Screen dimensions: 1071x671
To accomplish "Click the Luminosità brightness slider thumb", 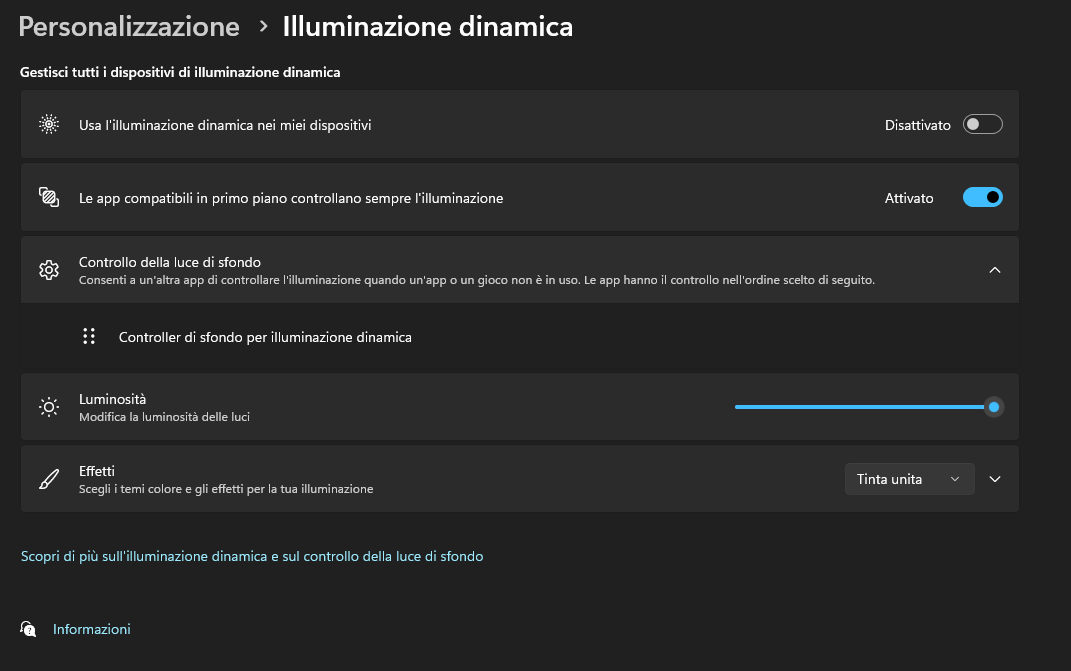I will pyautogui.click(x=993, y=407).
